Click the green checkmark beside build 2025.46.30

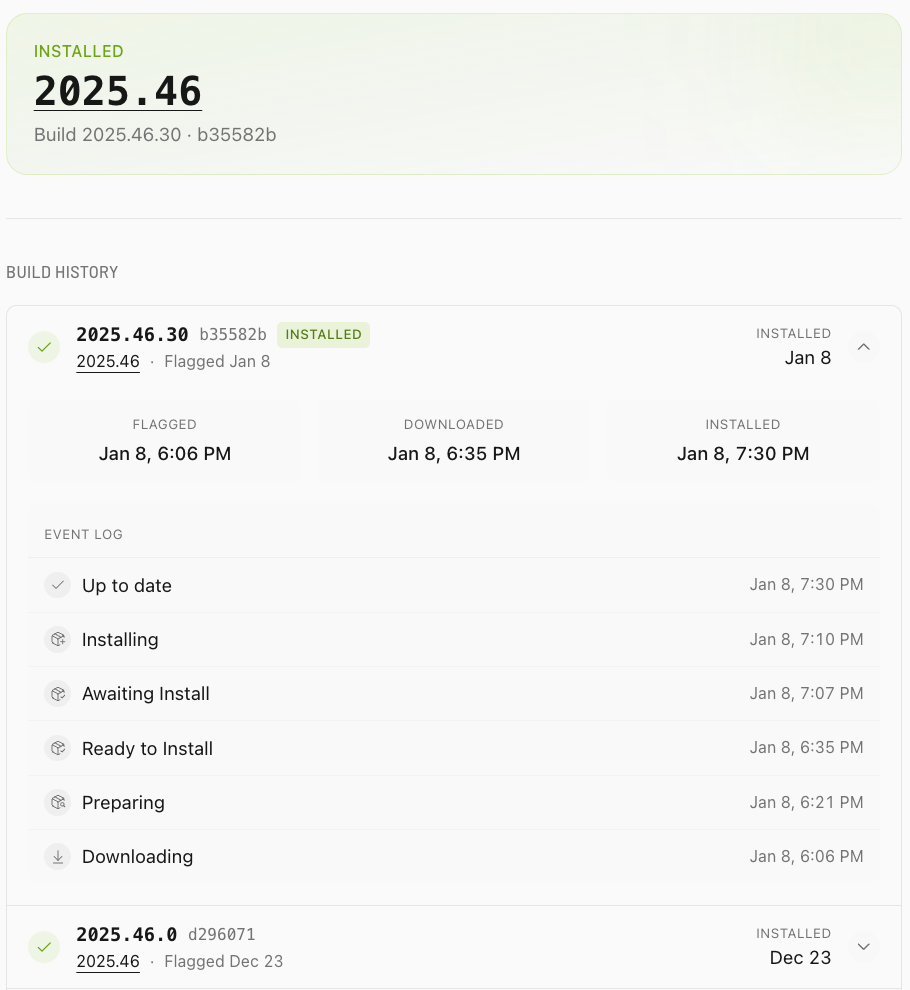44,347
